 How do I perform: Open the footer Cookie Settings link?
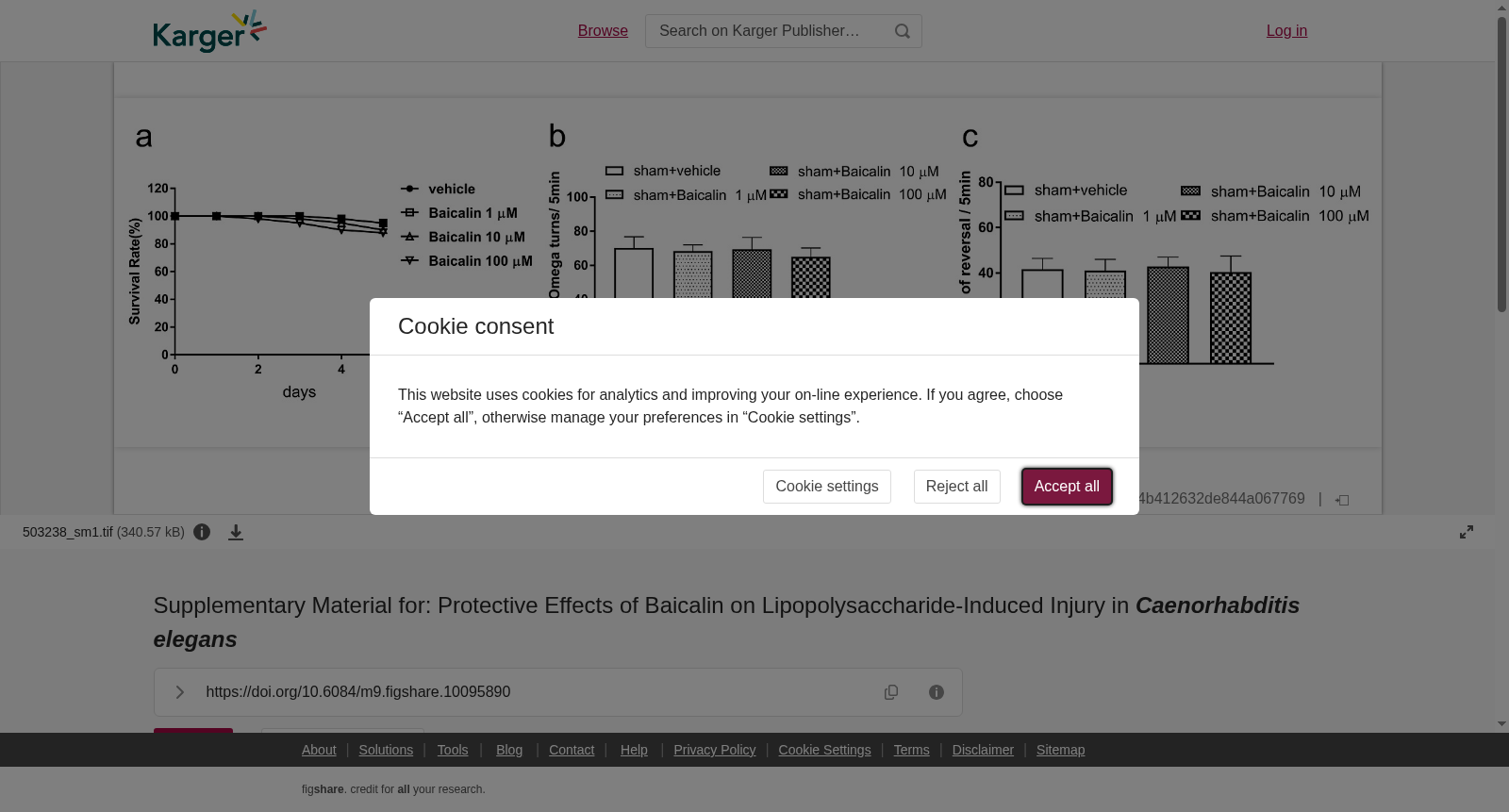[x=824, y=750]
